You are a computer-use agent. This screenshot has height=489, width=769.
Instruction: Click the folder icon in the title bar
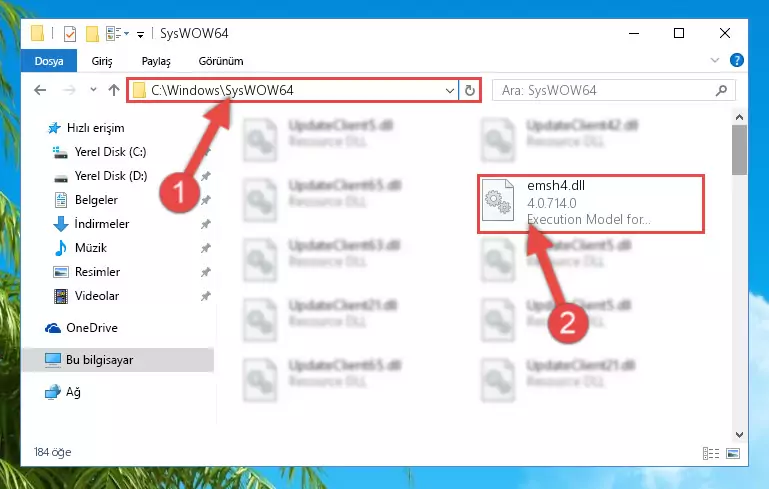pyautogui.click(x=37, y=33)
